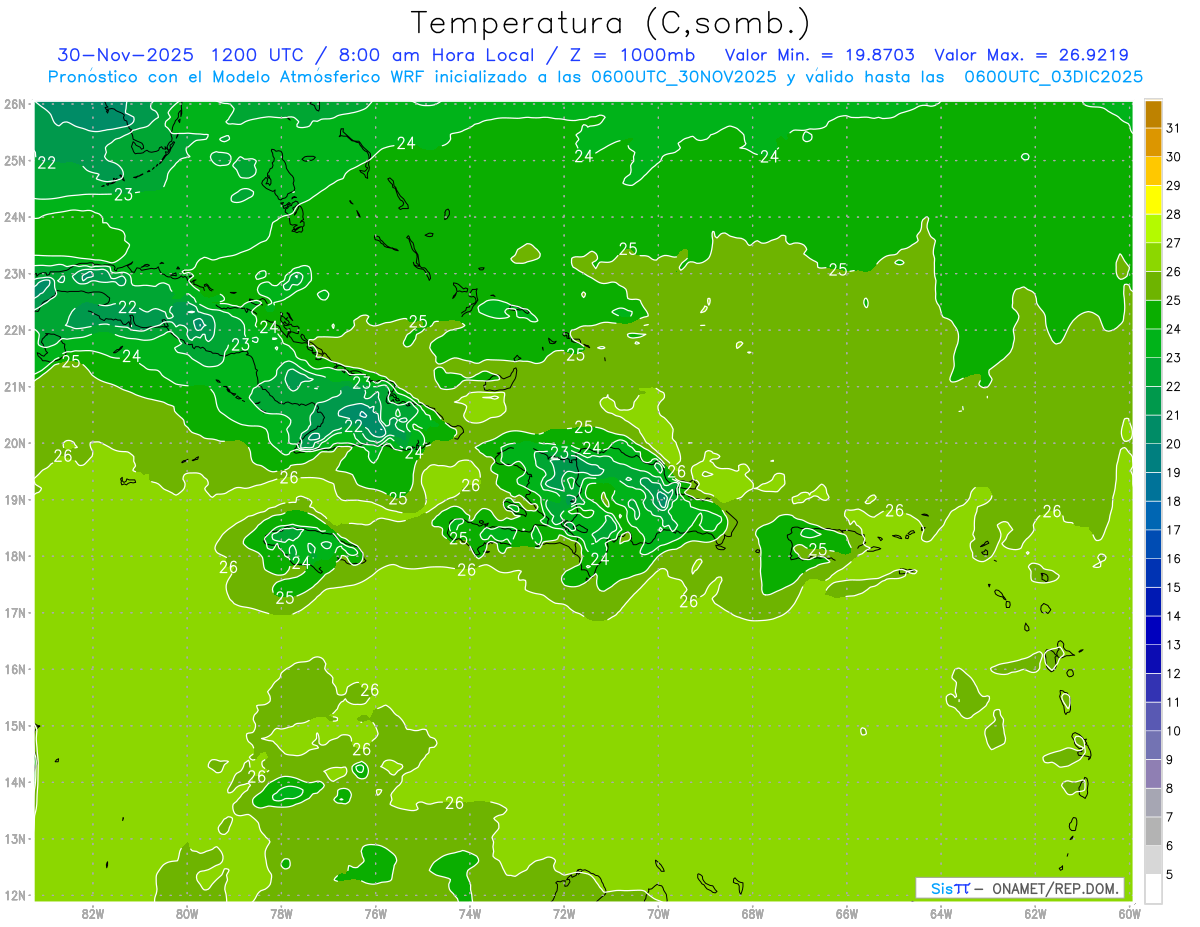Click the 'Valor Max. = 26.9219' text
This screenshot has width=1200, height=927.
click(x=1031, y=55)
